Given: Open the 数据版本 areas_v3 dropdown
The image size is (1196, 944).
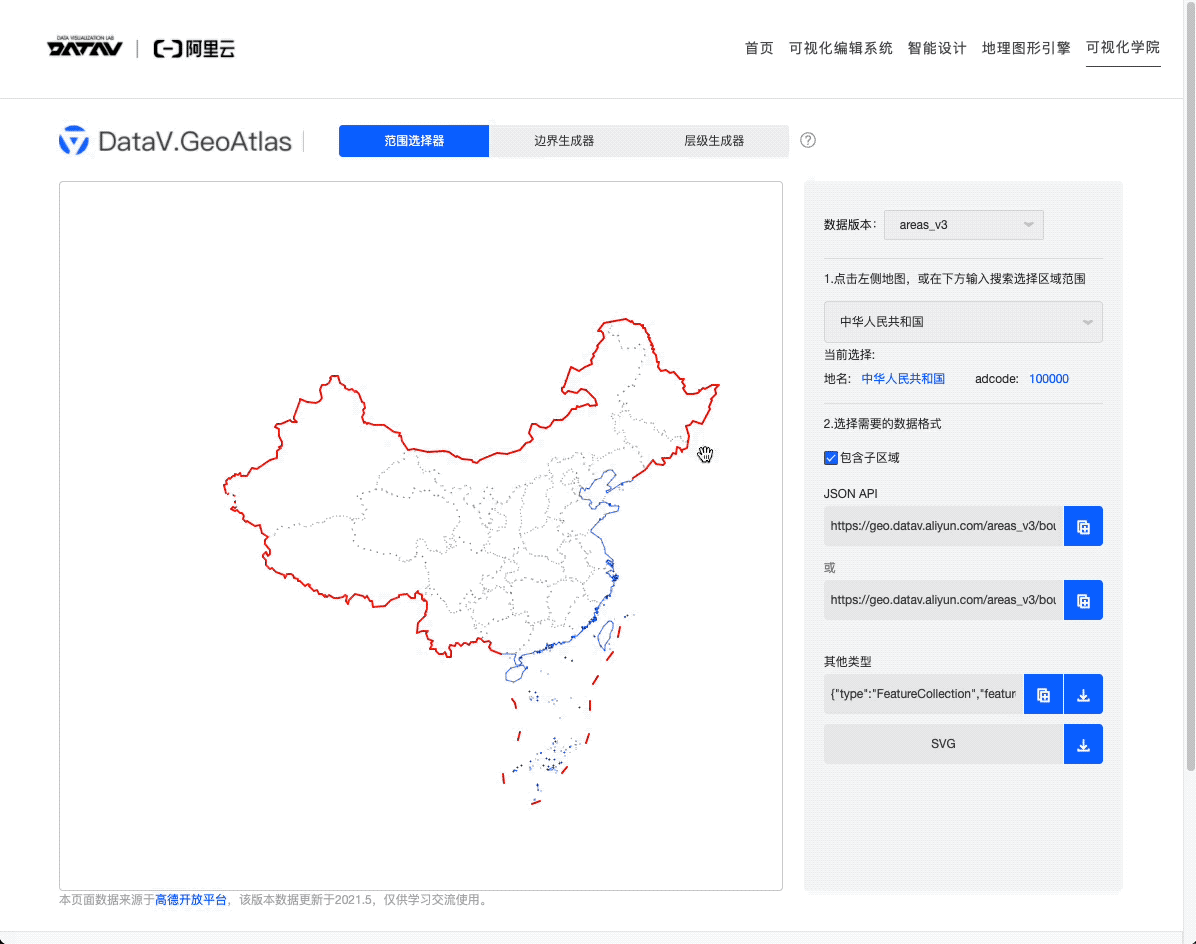Looking at the screenshot, I should (x=963, y=225).
